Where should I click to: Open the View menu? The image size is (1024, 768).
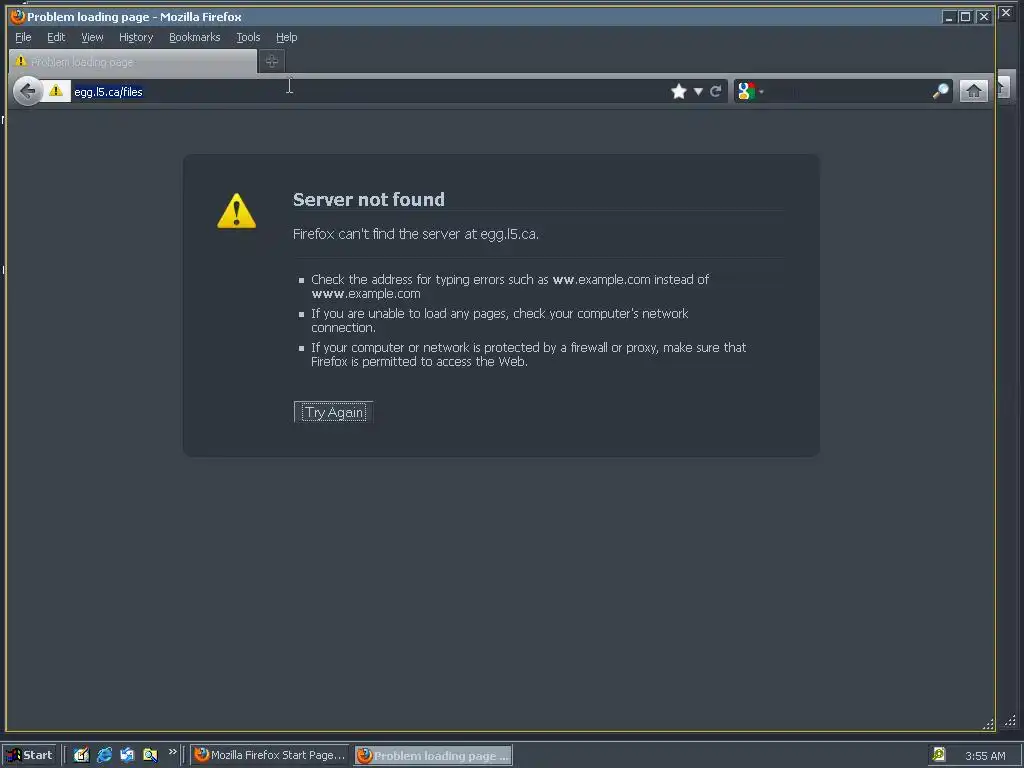(x=92, y=37)
